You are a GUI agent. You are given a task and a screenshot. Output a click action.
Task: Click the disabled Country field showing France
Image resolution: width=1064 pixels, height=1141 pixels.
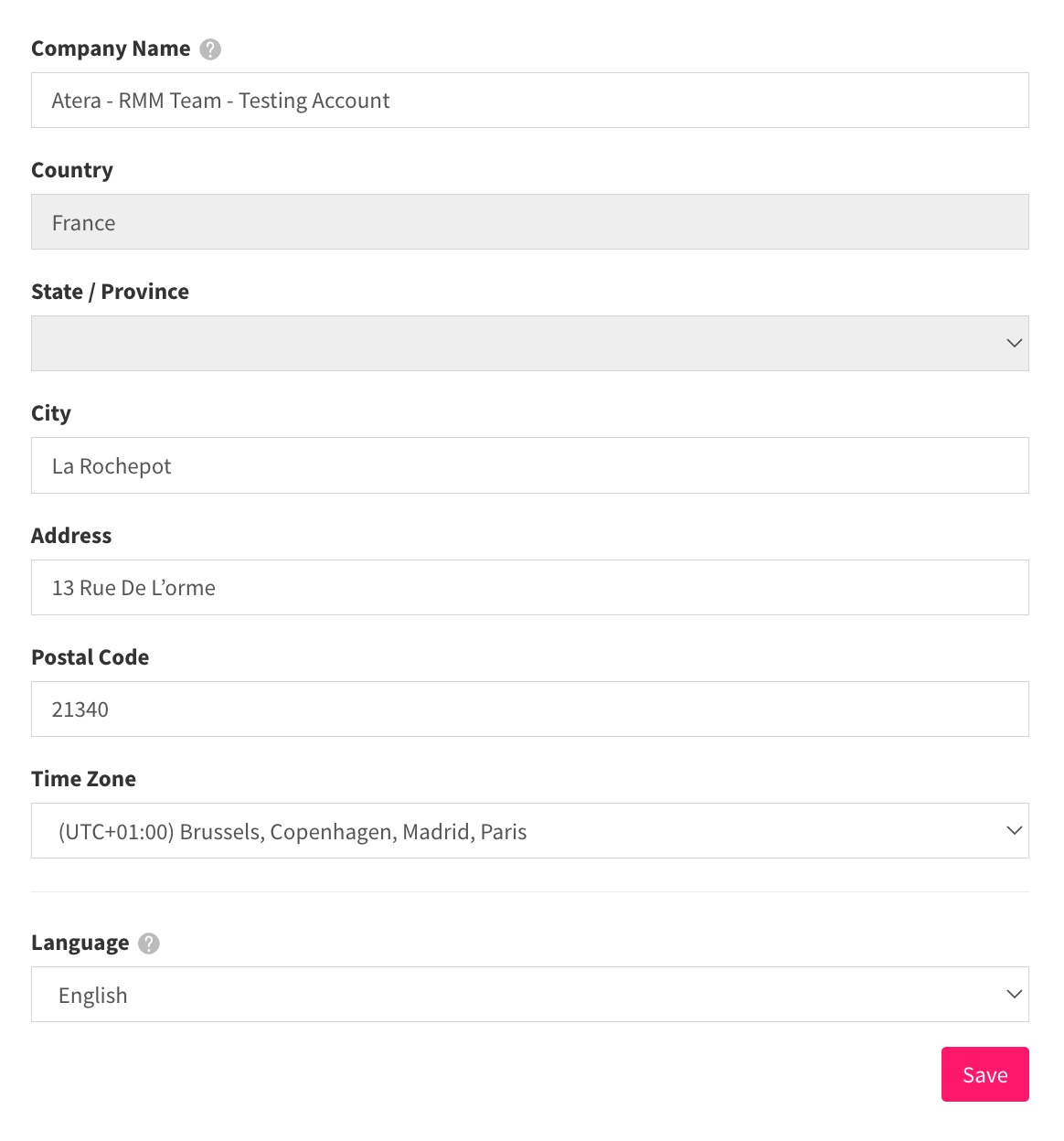(x=530, y=222)
